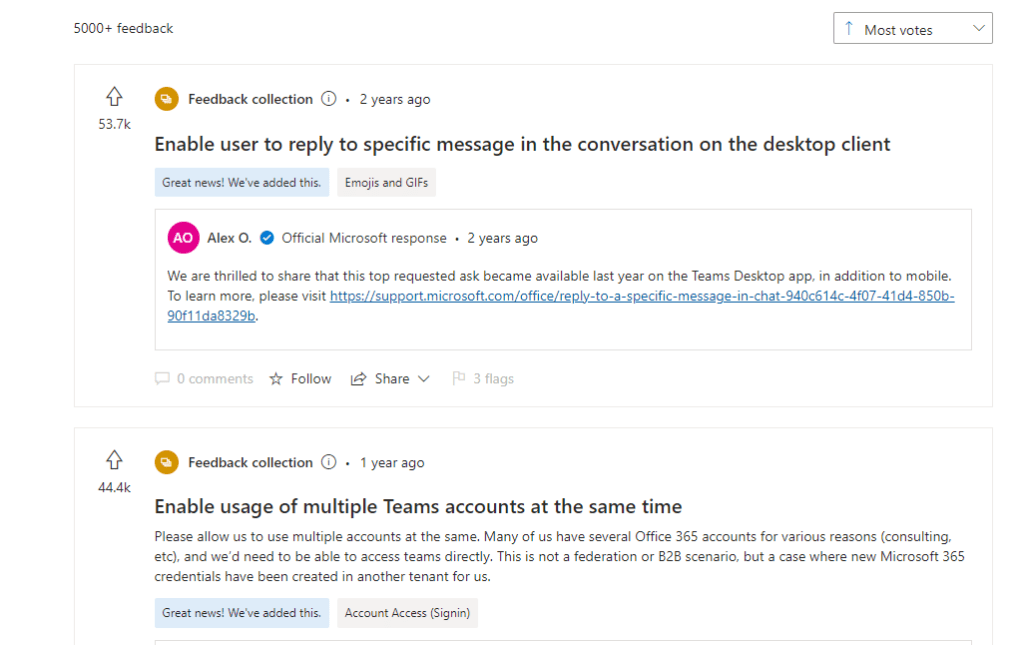Open info icon beside the 1 year ago post
The height and width of the screenshot is (645, 1024).
(328, 462)
